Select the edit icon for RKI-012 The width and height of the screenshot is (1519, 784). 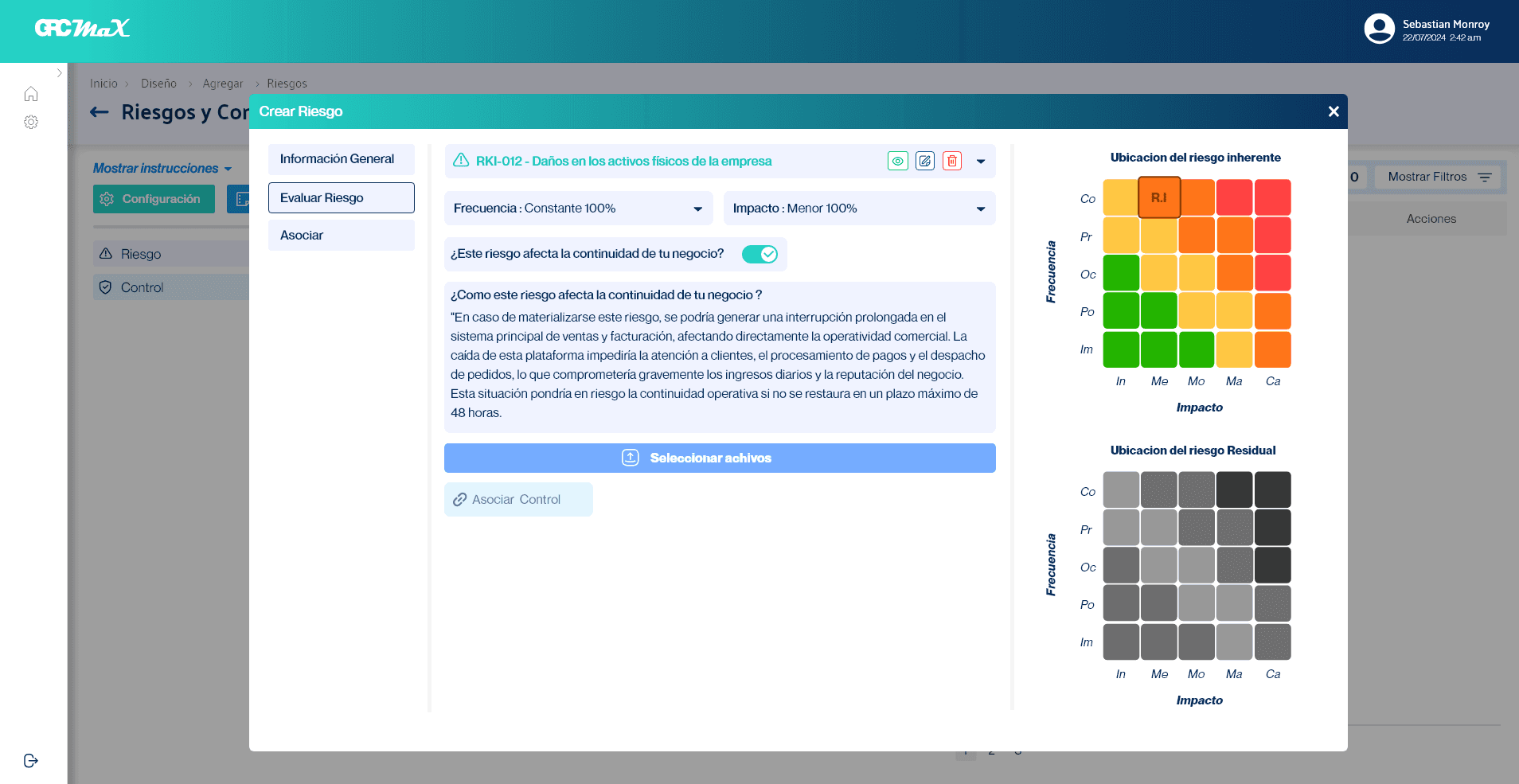925,160
